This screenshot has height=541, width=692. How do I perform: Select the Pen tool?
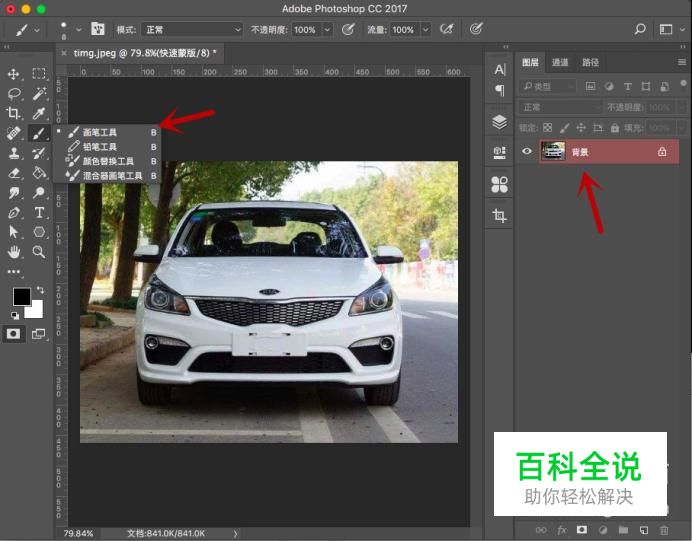[14, 213]
